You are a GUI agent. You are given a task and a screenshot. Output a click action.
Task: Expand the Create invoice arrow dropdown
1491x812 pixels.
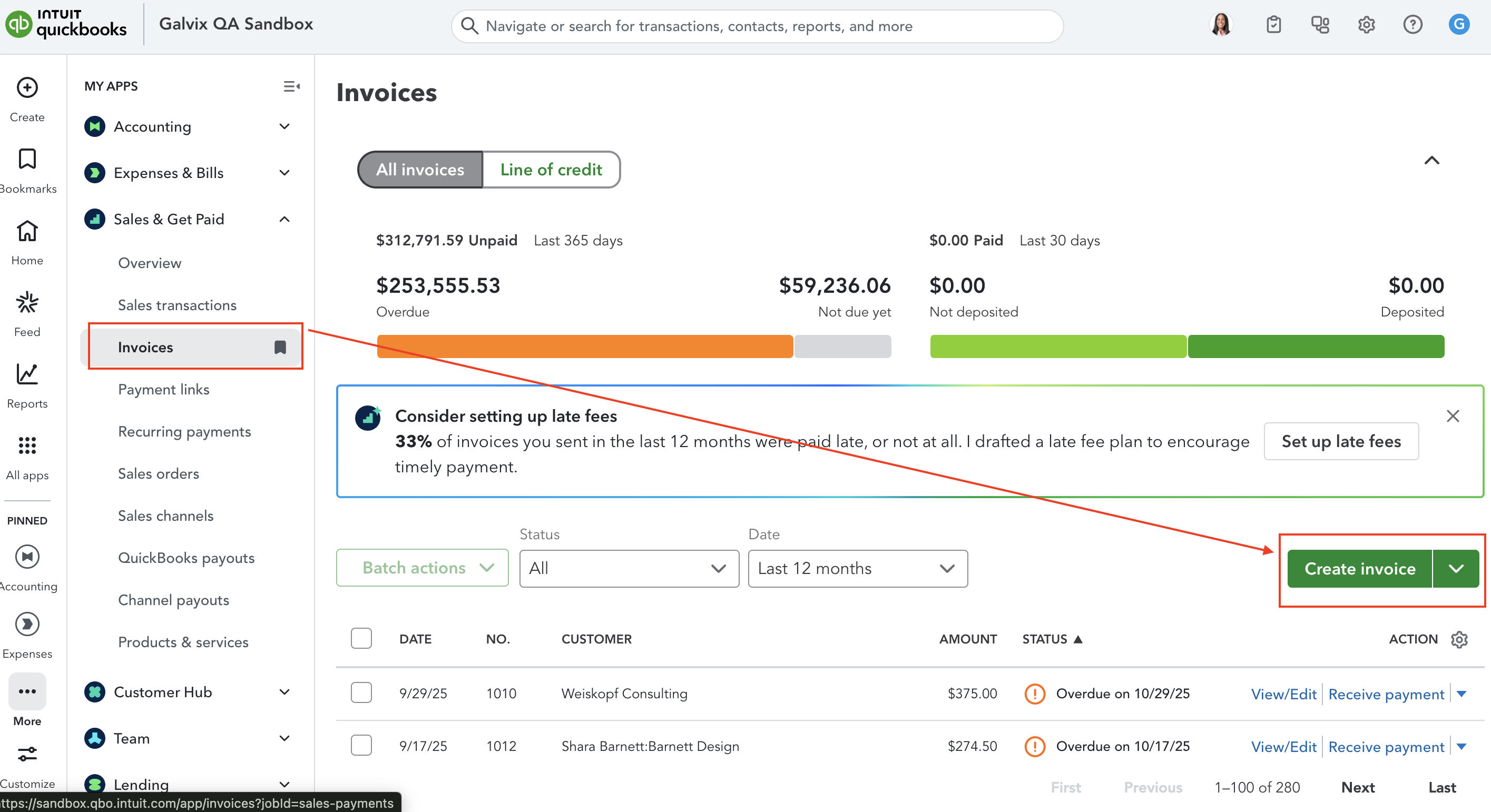click(x=1456, y=569)
